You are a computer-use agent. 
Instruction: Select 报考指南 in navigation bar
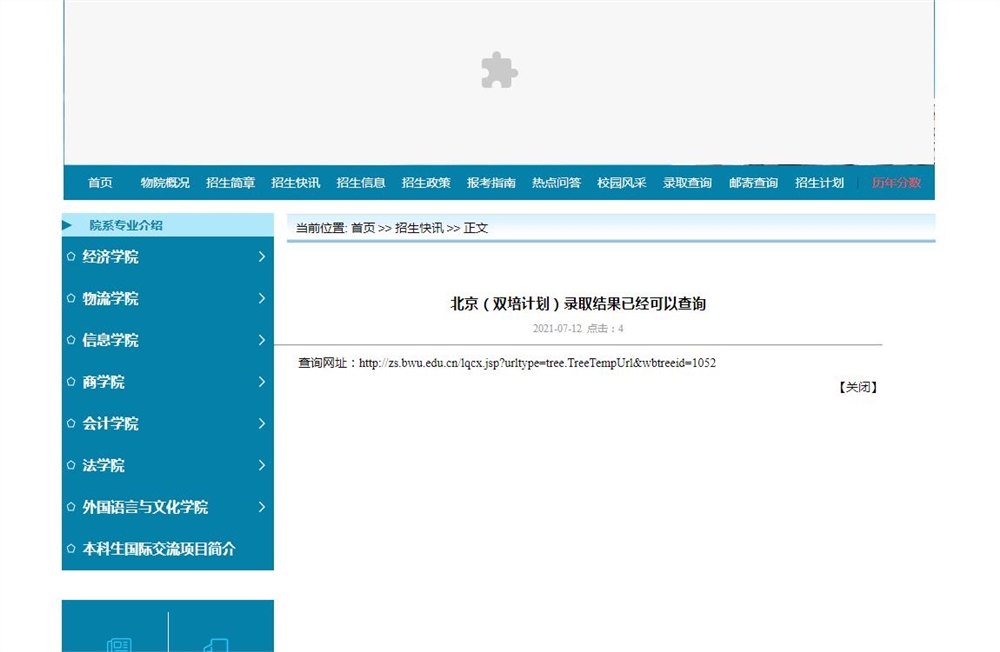tap(491, 183)
